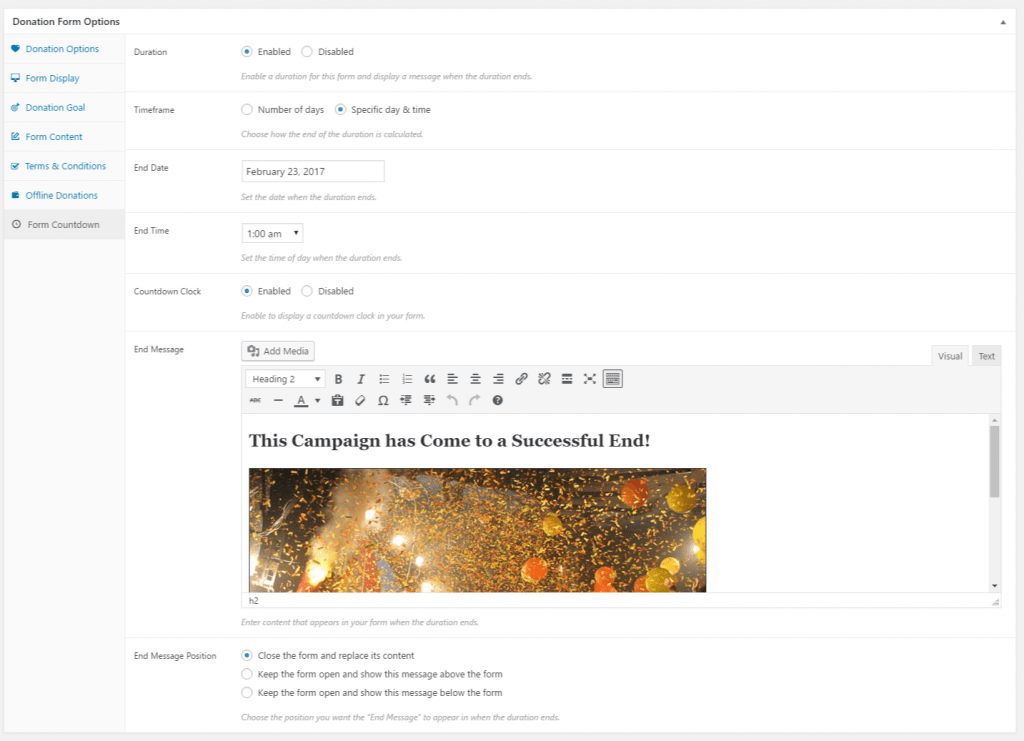Open the Donation Goal section
This screenshot has width=1024, height=741.
[55, 108]
